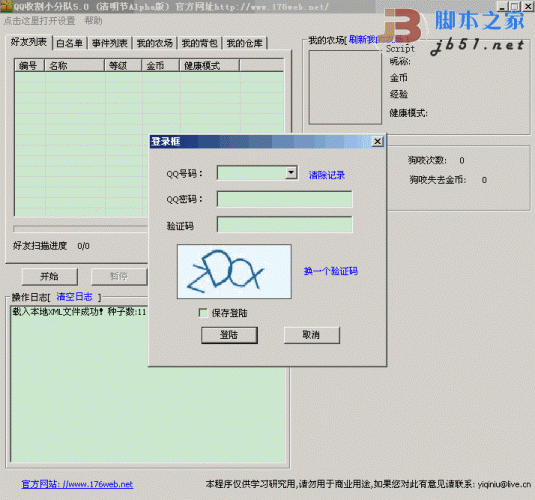The height and width of the screenshot is (500, 535).
Task: Click the 登陆 button
Action: click(229, 335)
